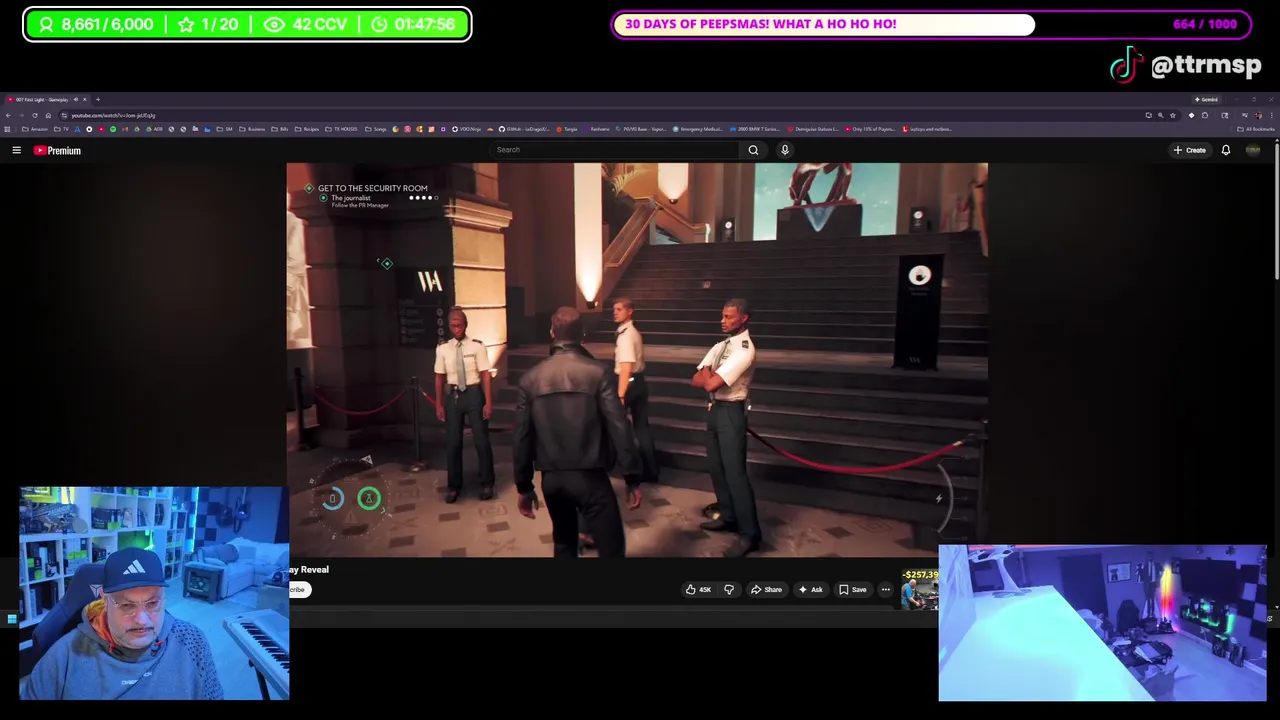This screenshot has width=1280, height=720.
Task: Open the browser profile avatar
Action: pos(1258,115)
